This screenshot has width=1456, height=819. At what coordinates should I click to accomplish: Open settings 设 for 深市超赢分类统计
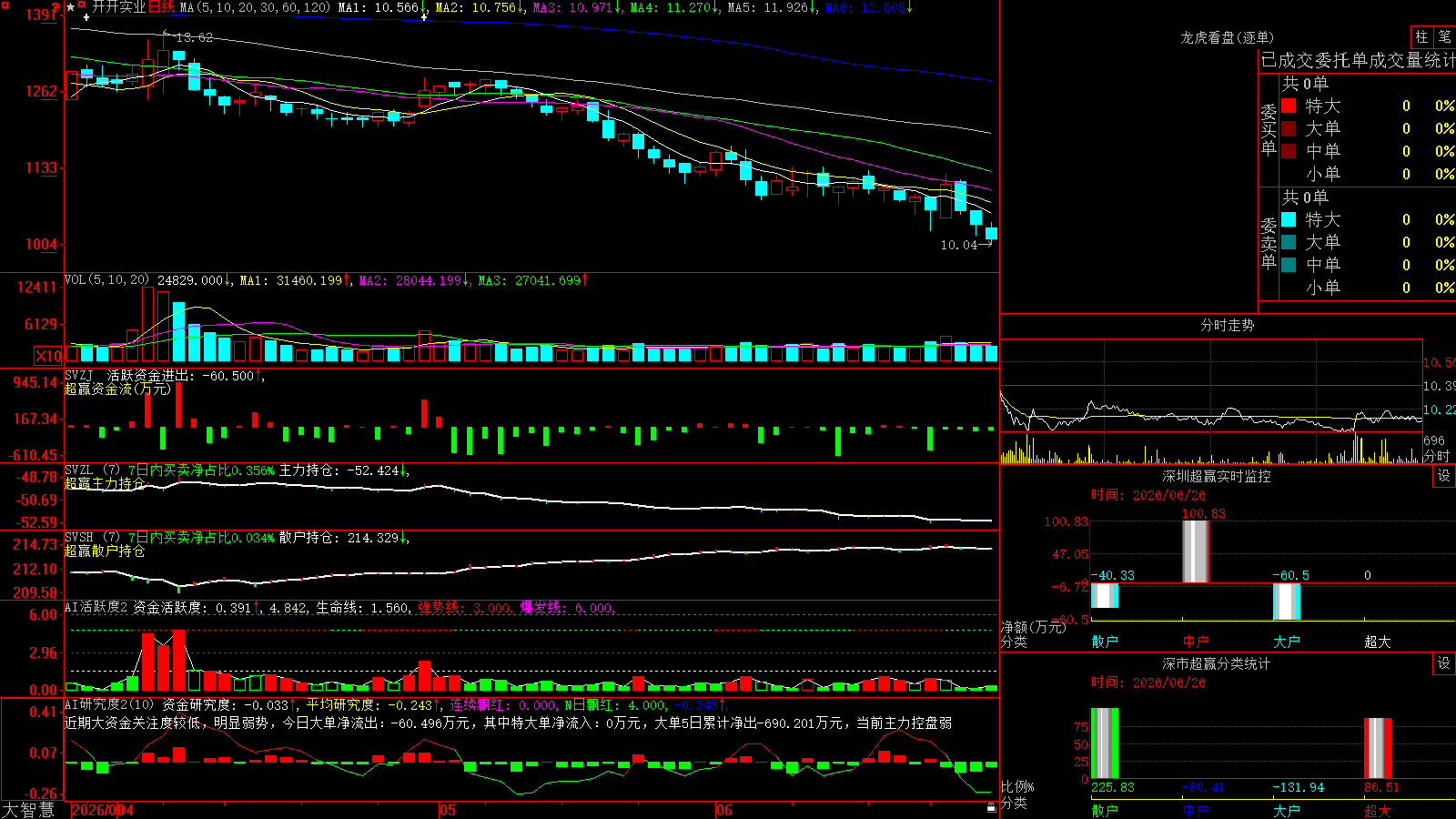1444,663
